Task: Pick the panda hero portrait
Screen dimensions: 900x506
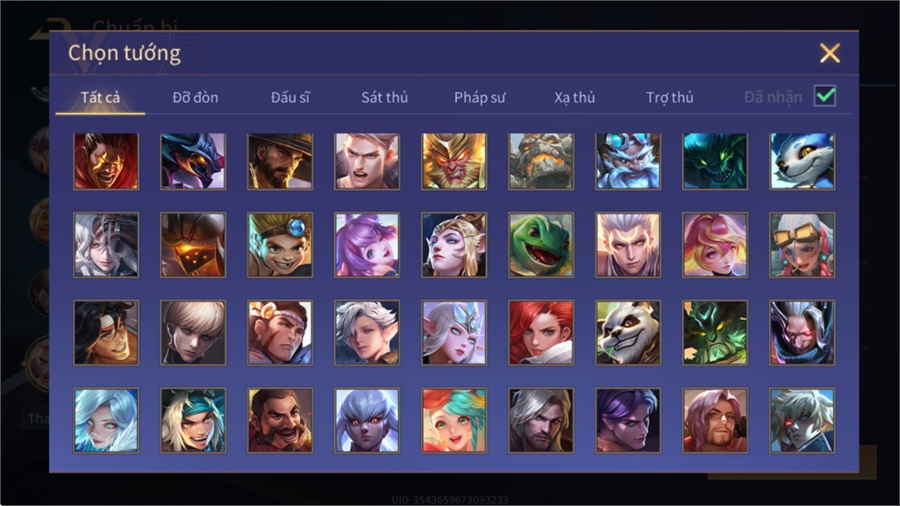Action: pyautogui.click(x=628, y=333)
